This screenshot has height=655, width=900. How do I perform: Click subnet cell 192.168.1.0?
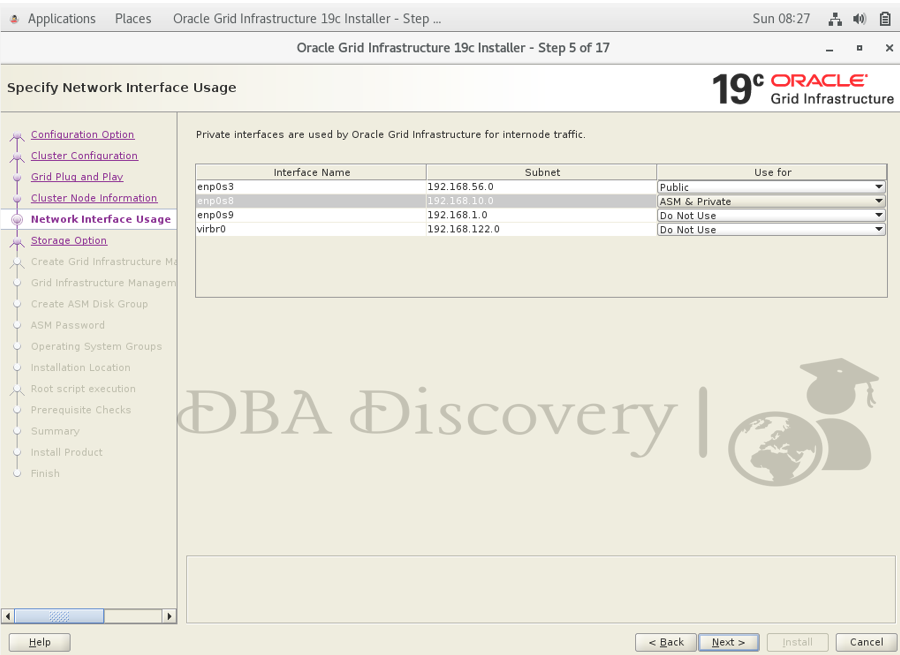tap(541, 215)
